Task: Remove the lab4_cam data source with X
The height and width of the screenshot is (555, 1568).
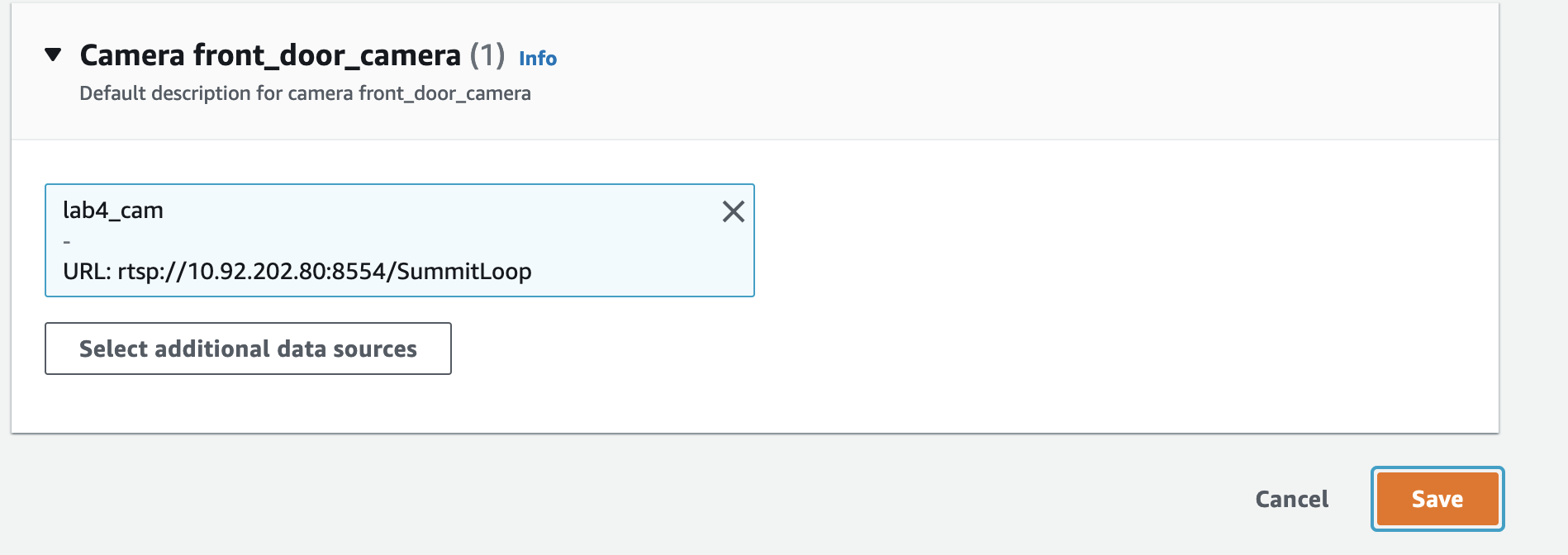Action: coord(734,211)
